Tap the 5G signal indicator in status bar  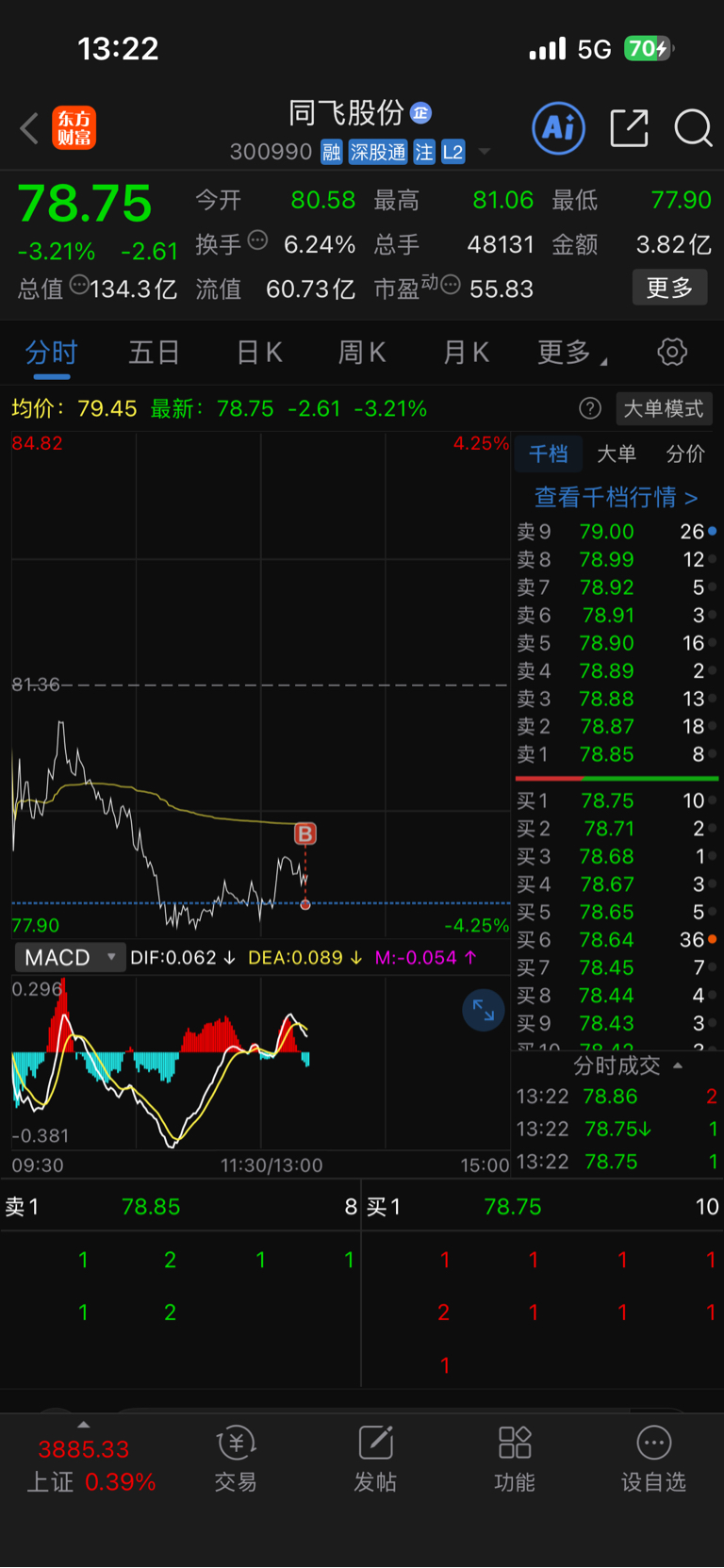[x=594, y=49]
